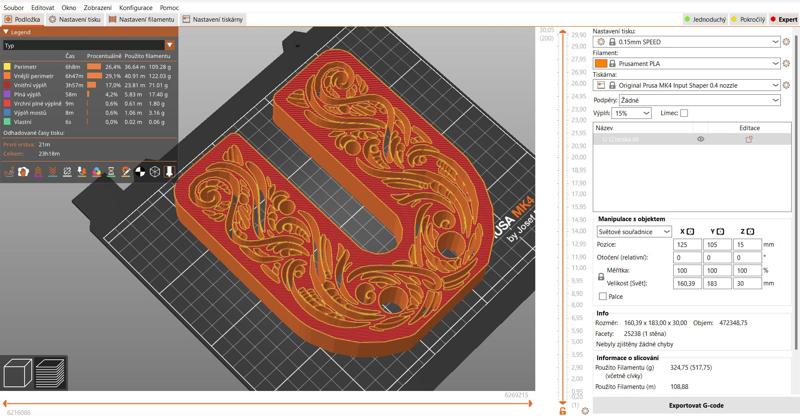Open printer settings gear next to Original Prusa MK4
Image resolution: width=800 pixels, height=416 pixels.
[x=786, y=85]
